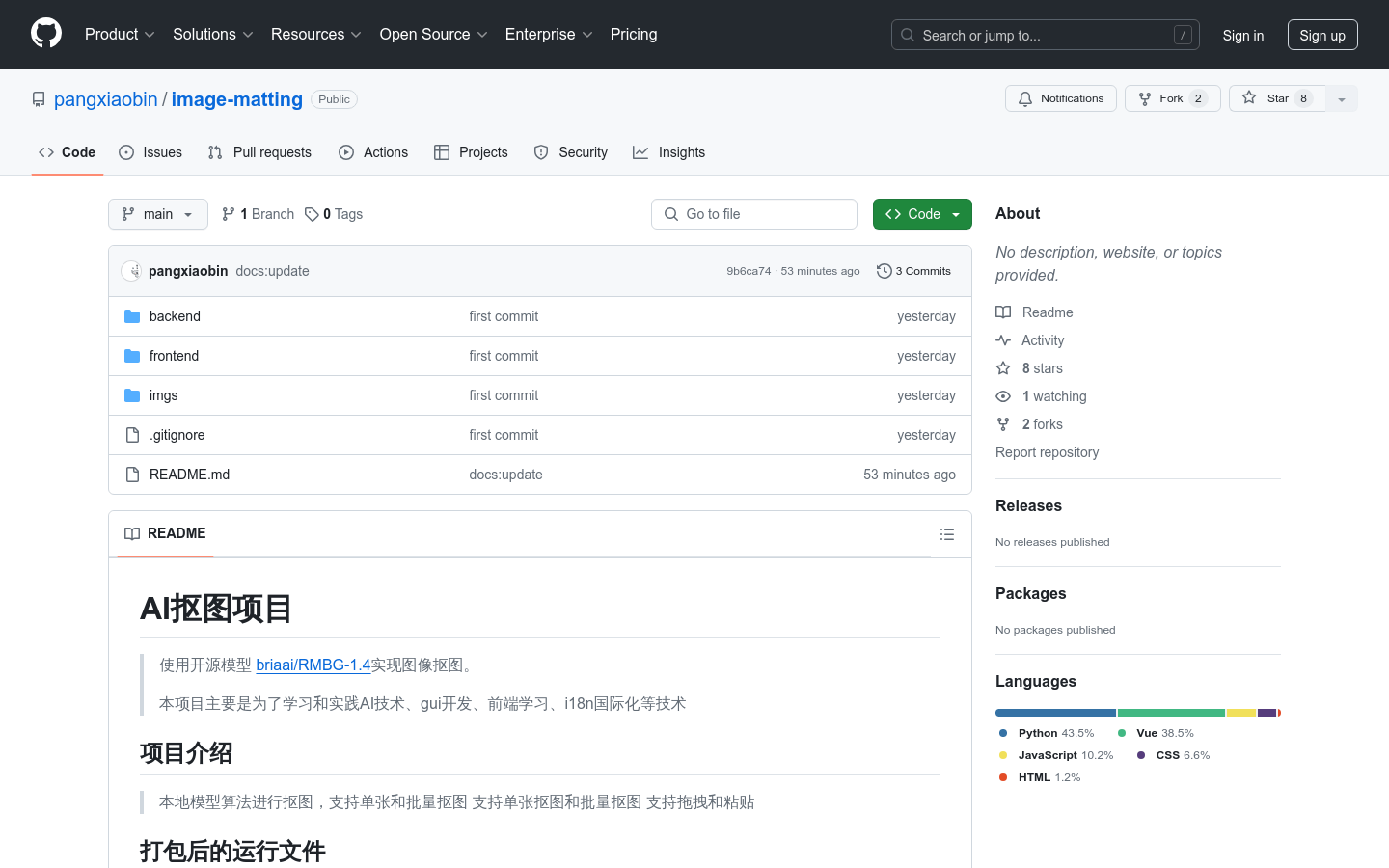The image size is (1389, 868).
Task: Expand the Open Source menu
Action: [434, 34]
